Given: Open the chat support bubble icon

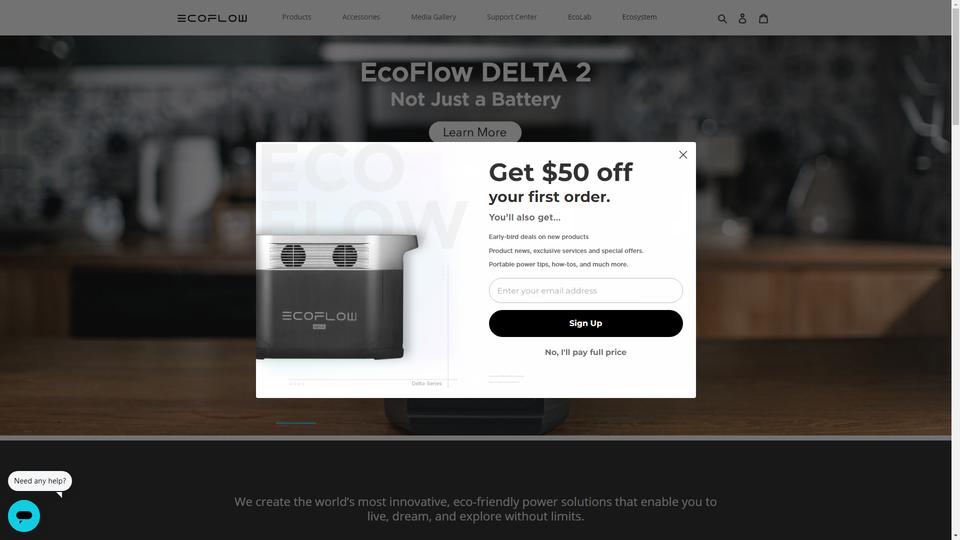Looking at the screenshot, I should 24,516.
